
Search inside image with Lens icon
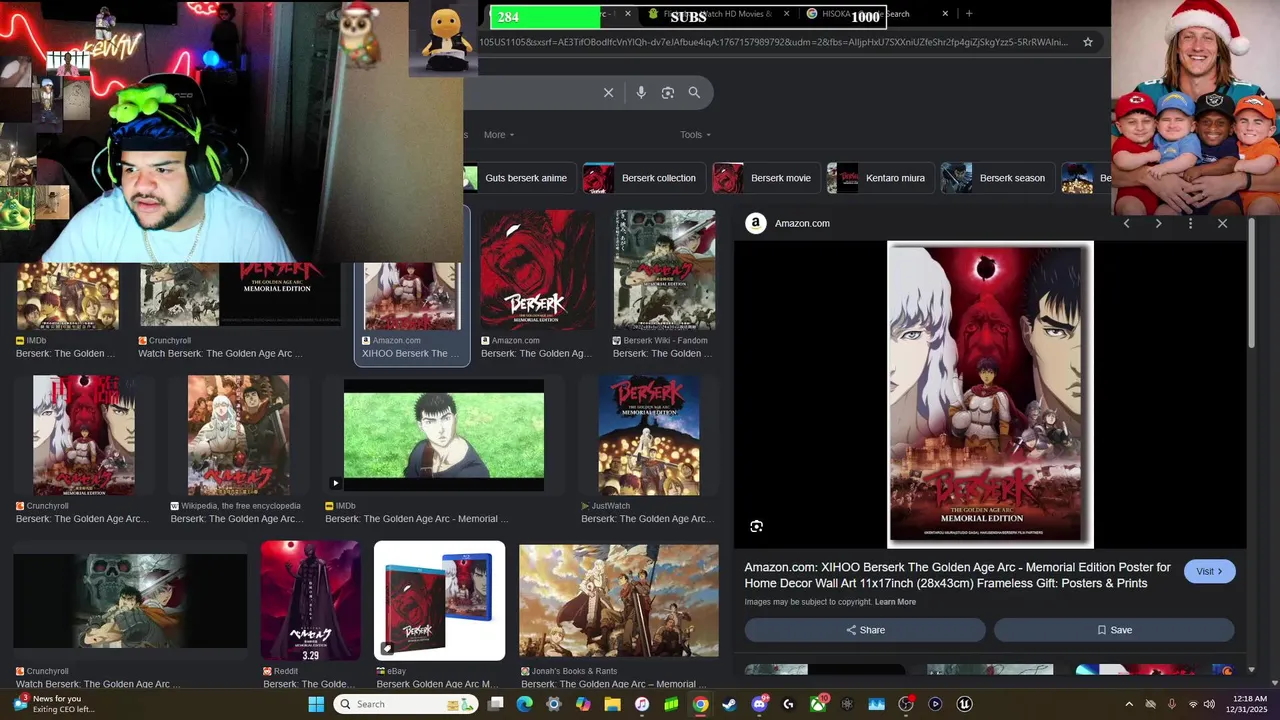pyautogui.click(x=757, y=526)
